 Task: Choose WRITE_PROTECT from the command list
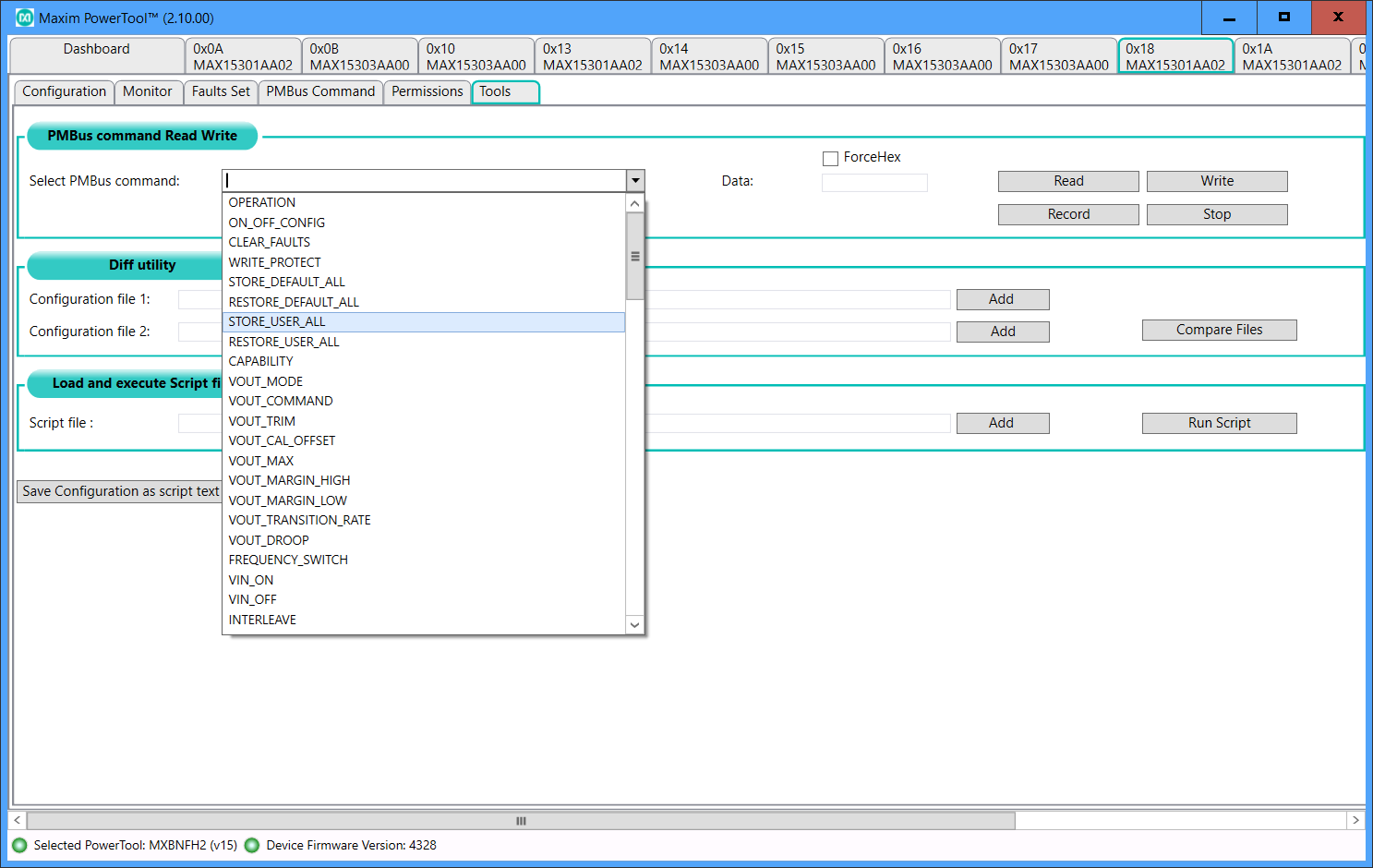click(x=424, y=262)
